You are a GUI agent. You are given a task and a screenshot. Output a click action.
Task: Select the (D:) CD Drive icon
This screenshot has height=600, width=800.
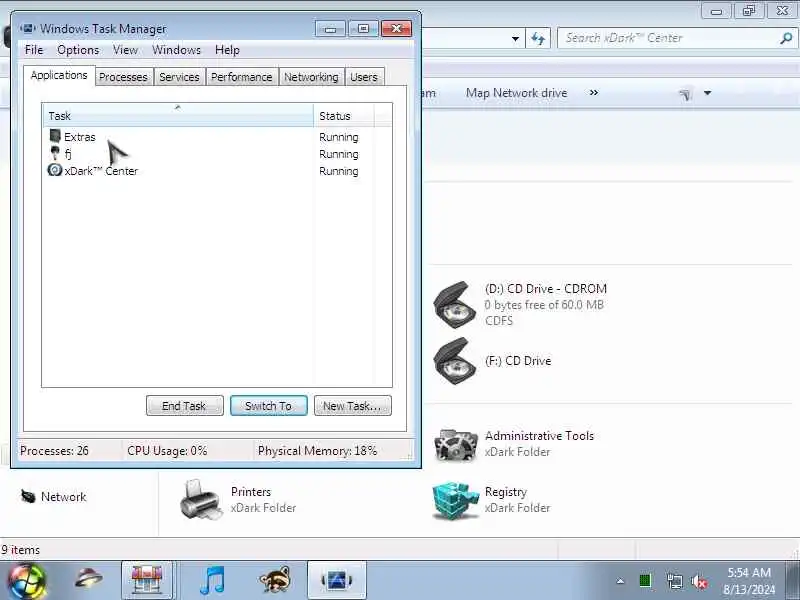click(454, 305)
